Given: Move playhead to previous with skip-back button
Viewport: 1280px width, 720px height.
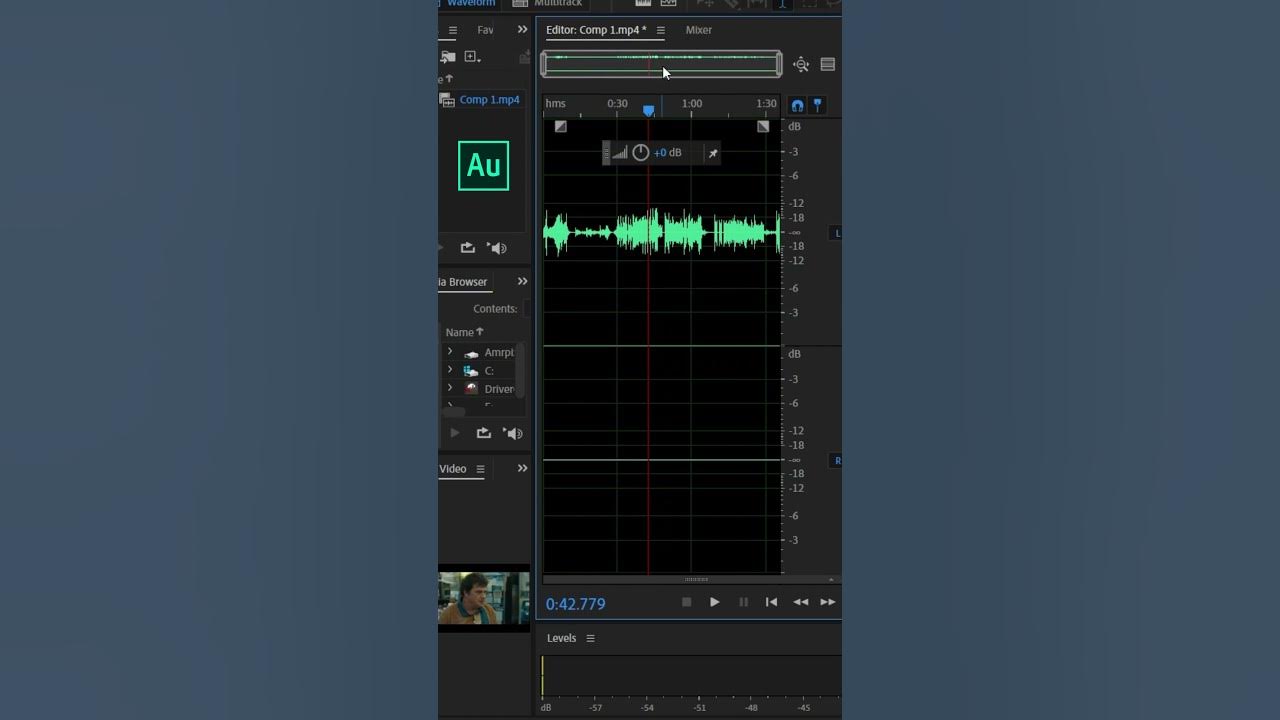Looking at the screenshot, I should [x=771, y=602].
